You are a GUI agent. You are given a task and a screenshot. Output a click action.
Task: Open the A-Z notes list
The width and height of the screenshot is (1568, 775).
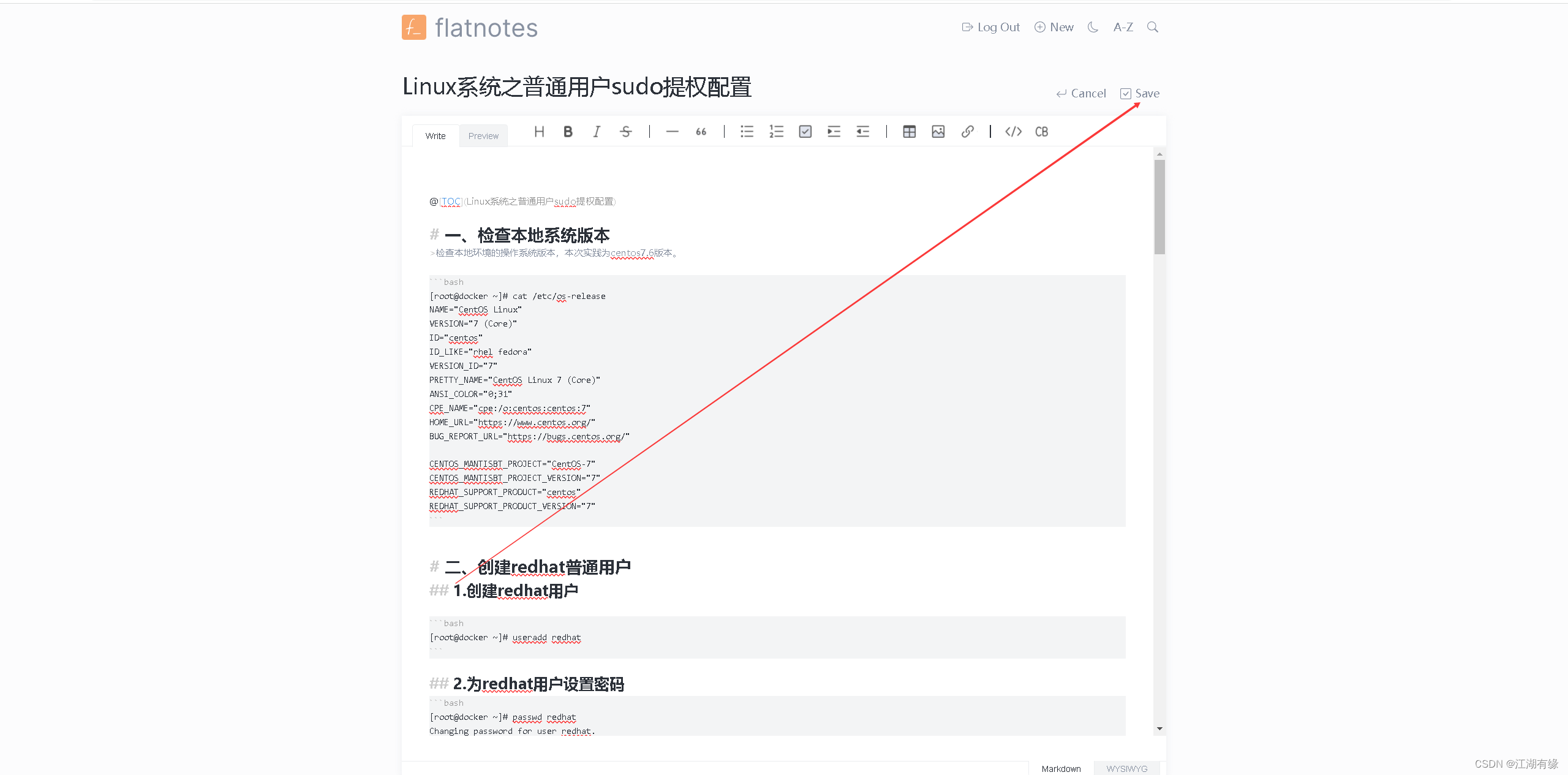pyautogui.click(x=1123, y=27)
